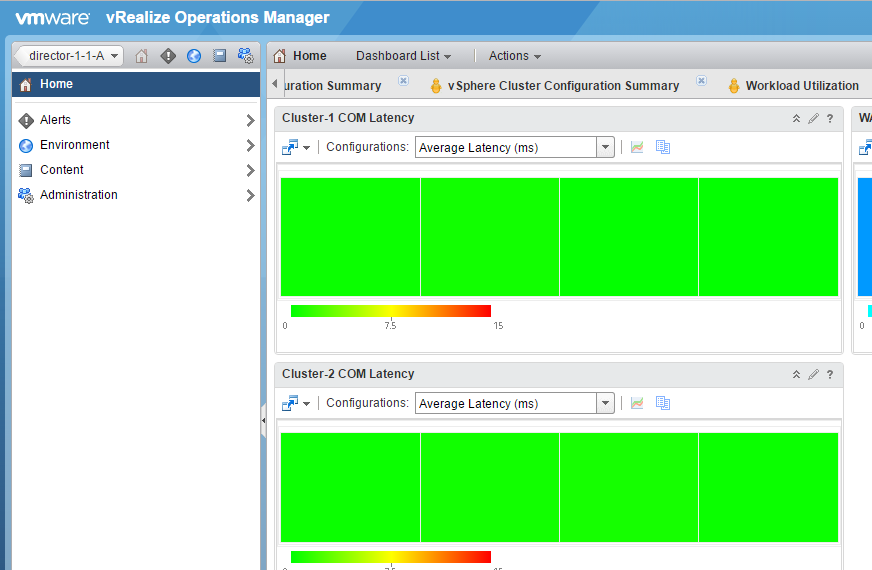Open Administration in navigation panel
This screenshot has height=570, width=872.
136,195
